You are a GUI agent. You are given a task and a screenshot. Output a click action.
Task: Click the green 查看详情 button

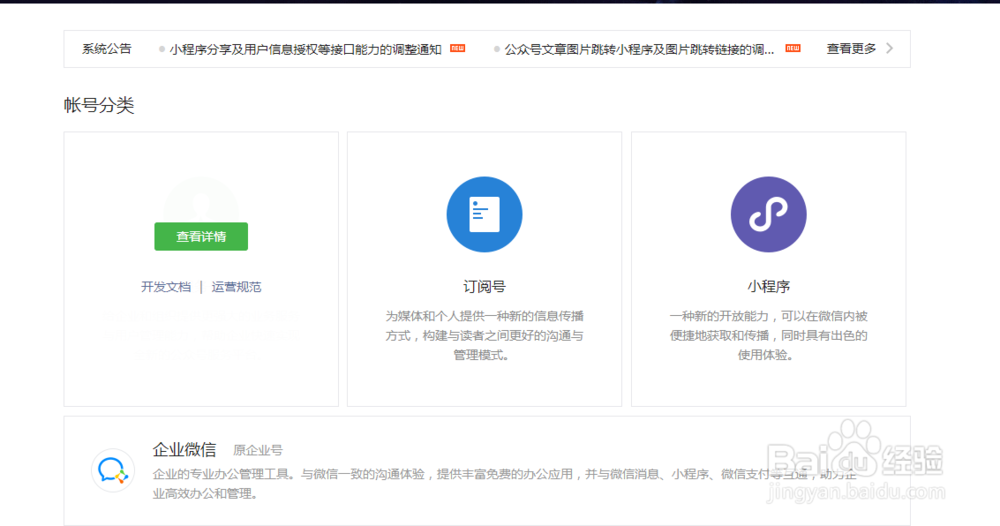(201, 237)
